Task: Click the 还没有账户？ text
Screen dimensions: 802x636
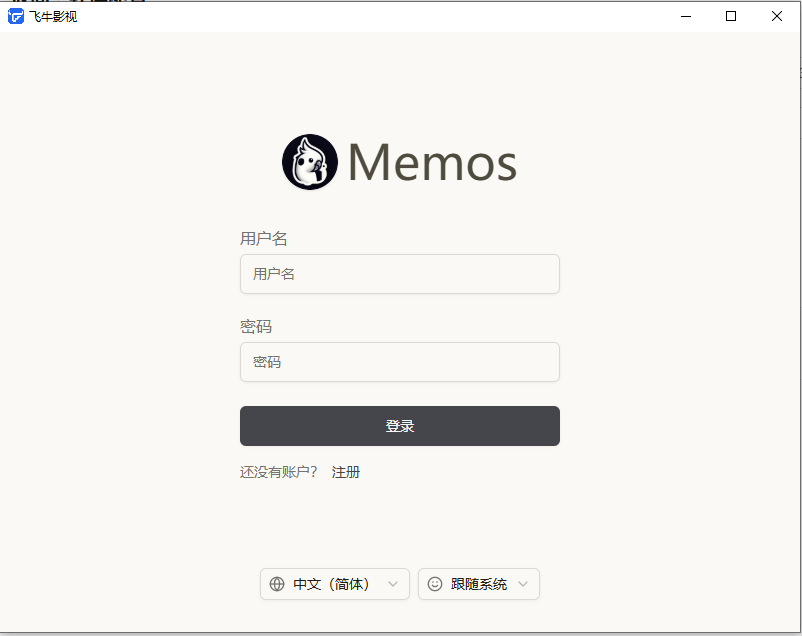Action: pyautogui.click(x=279, y=472)
